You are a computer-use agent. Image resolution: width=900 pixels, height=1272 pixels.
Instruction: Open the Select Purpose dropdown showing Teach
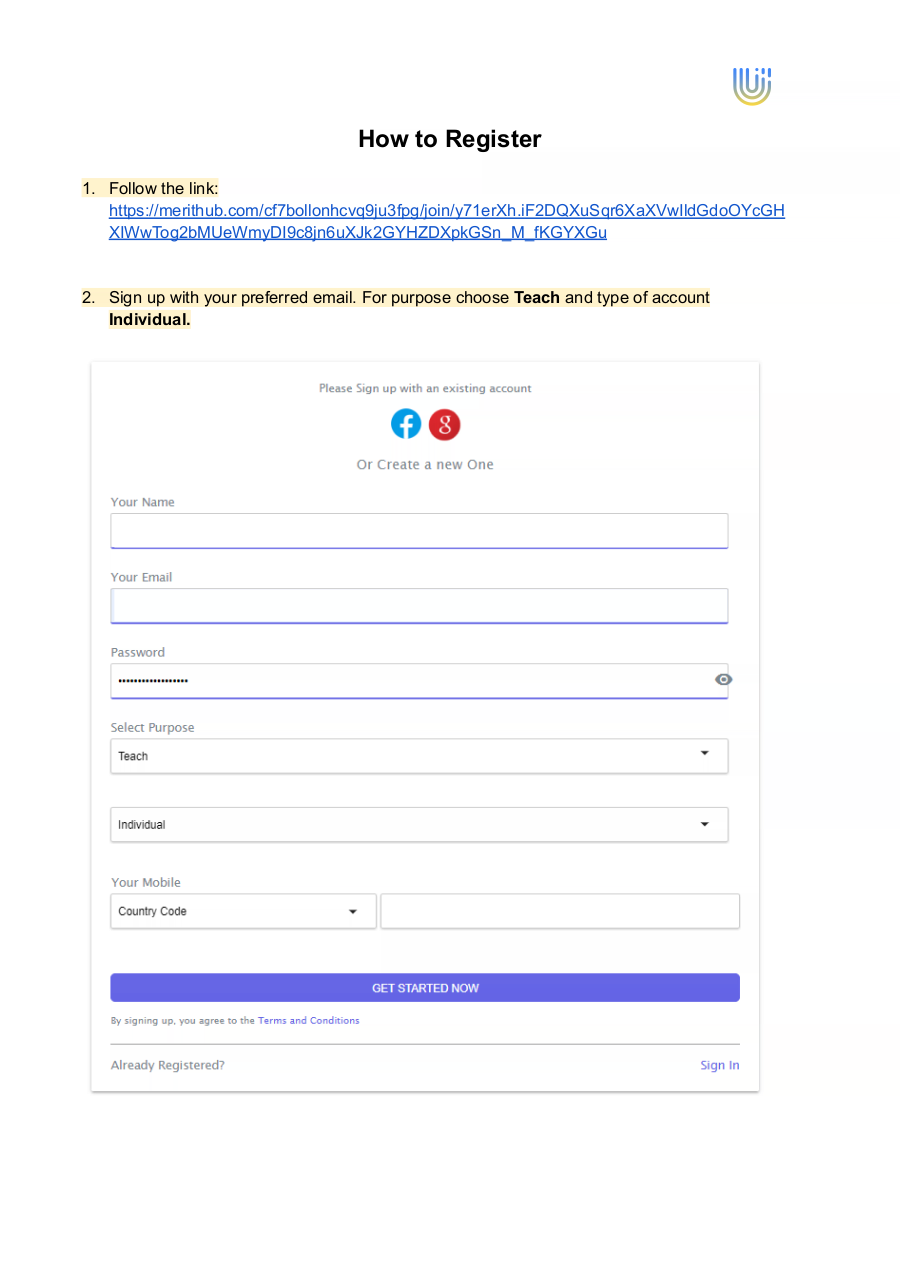click(x=419, y=756)
